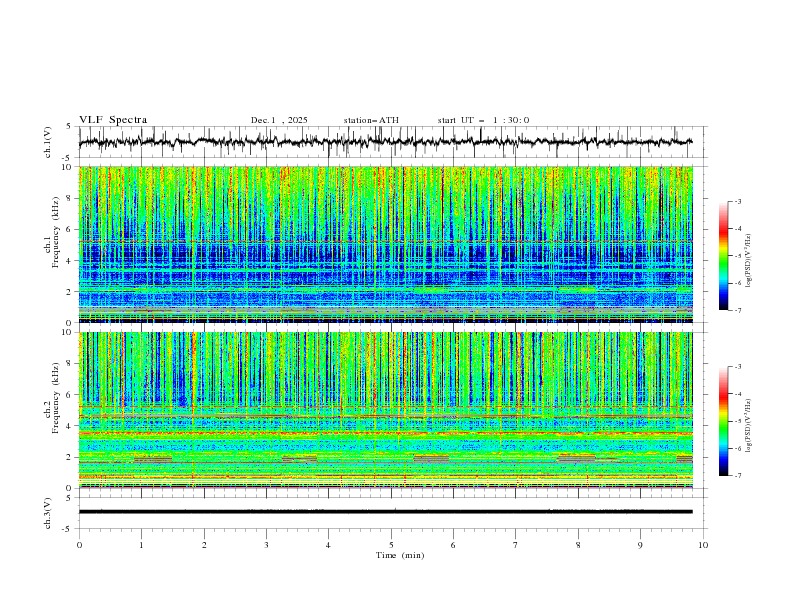
Task: Click the 'VLF Spectra' title text
Action: (113, 120)
